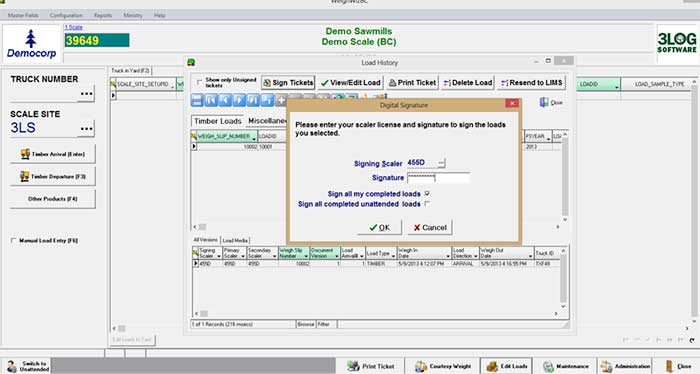Viewport: 700px width, 374px height.
Task: Click the next record navigator icon
Action: click(x=239, y=100)
